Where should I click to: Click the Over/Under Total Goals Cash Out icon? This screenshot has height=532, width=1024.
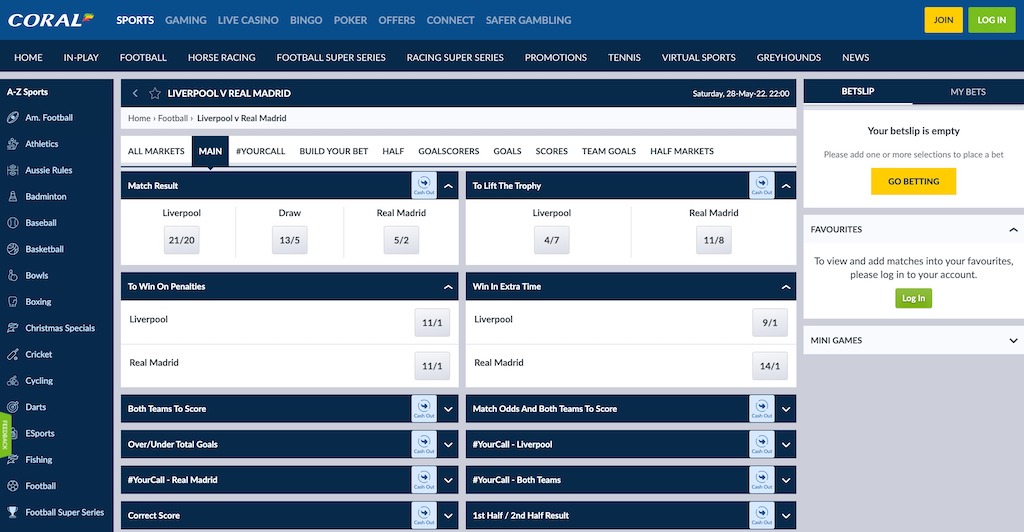424,444
